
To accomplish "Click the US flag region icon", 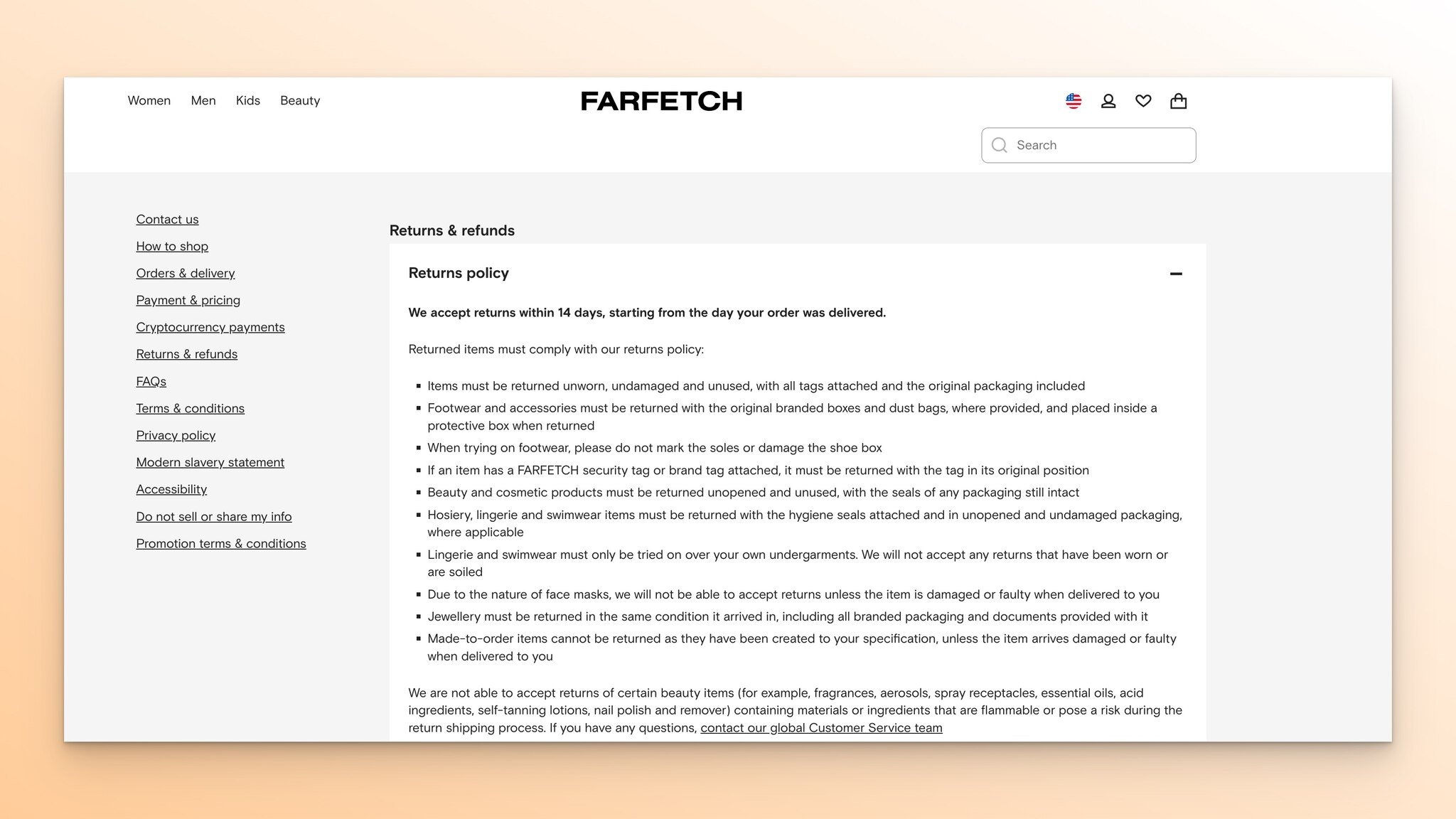I will pyautogui.click(x=1073, y=100).
